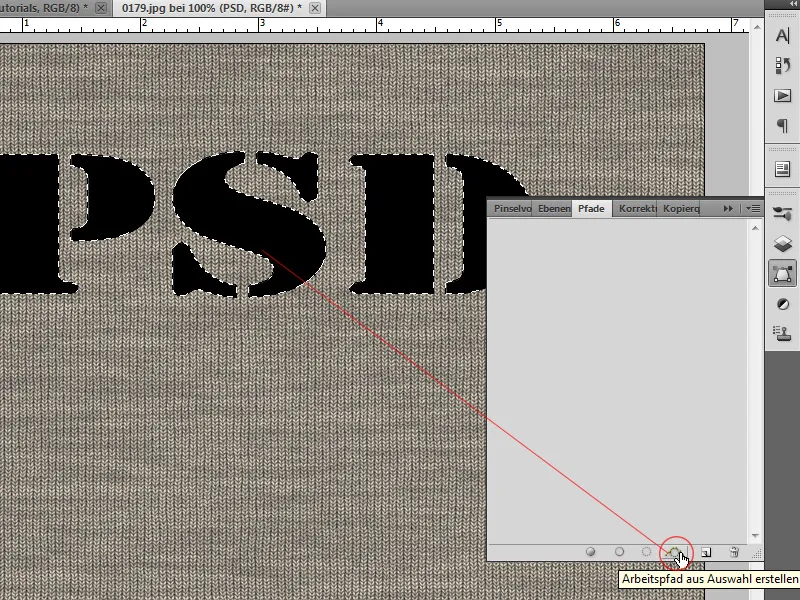The height and width of the screenshot is (600, 800).
Task: Open the Brush presets panel icon
Action: (x=782, y=213)
